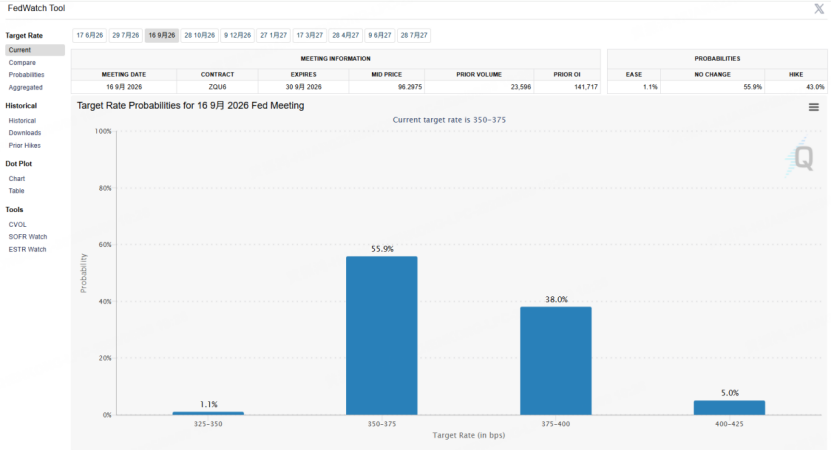Select the 17 3月27 meeting tab
Viewport: 831px width, 451px height.
[x=310, y=35]
